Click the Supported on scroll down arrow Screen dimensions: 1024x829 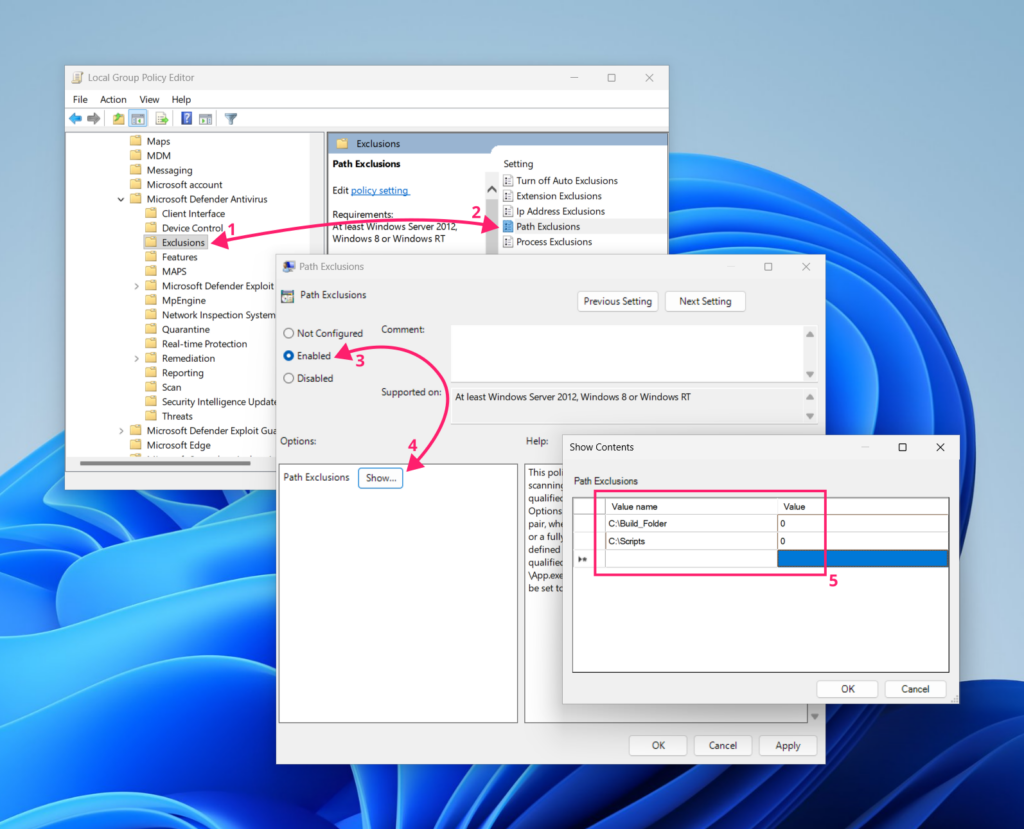click(810, 416)
